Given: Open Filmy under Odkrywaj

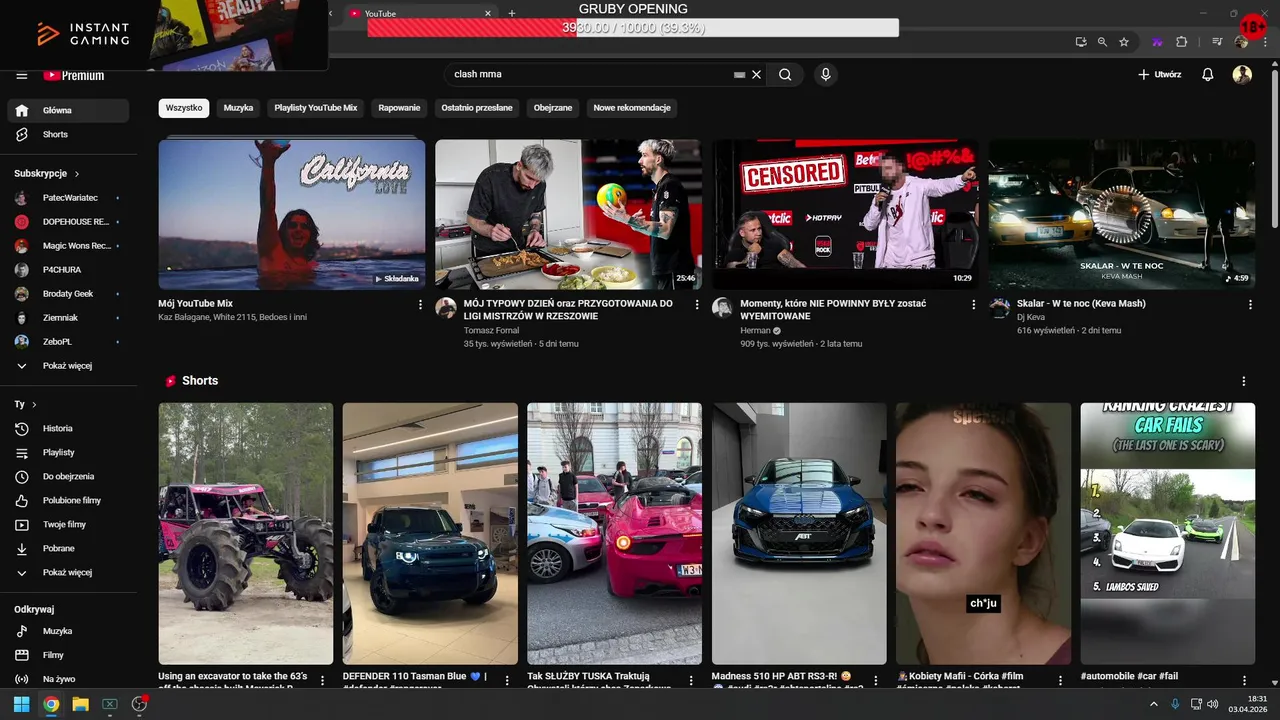Looking at the screenshot, I should pos(68,655).
